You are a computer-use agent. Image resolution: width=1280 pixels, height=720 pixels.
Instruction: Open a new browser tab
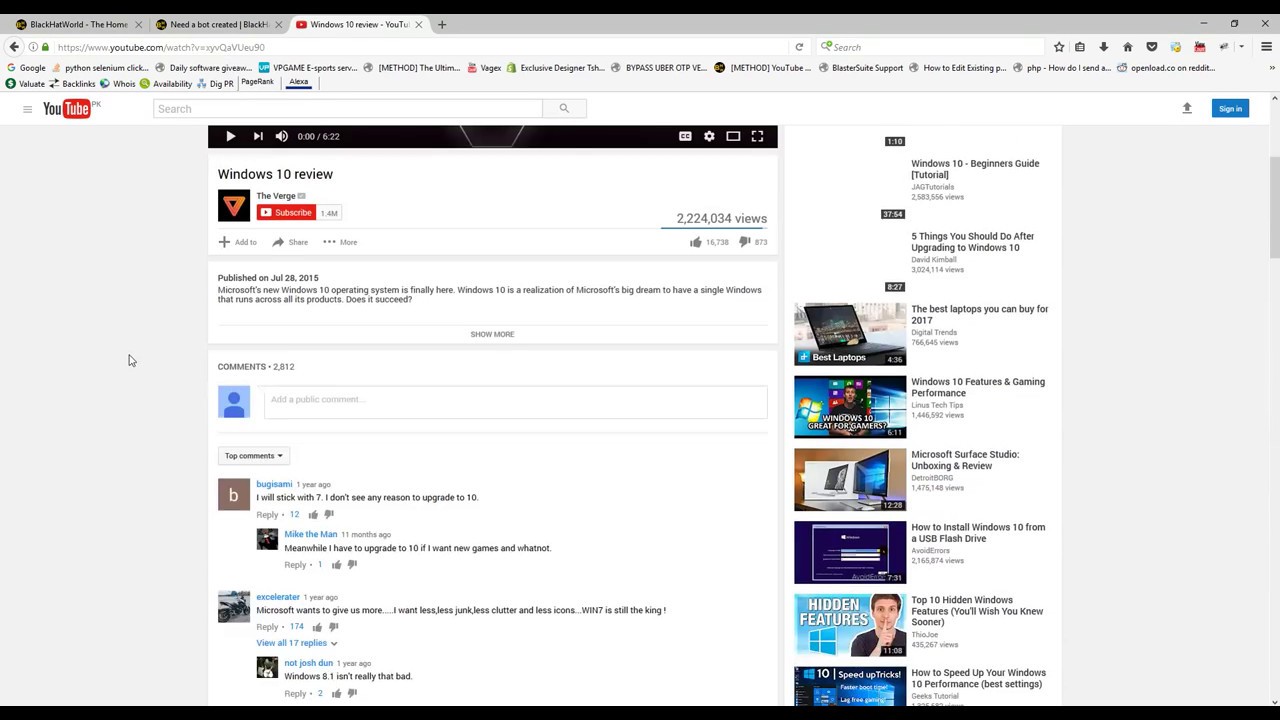point(442,24)
